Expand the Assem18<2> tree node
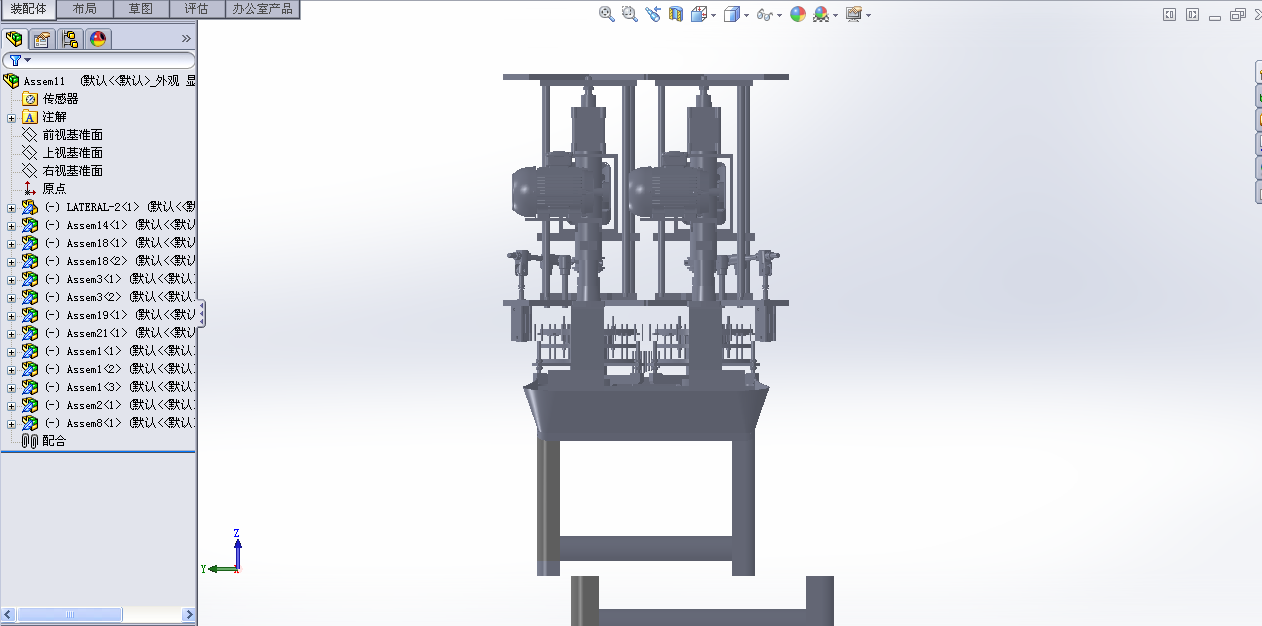The height and width of the screenshot is (626, 1262). click(x=11, y=262)
